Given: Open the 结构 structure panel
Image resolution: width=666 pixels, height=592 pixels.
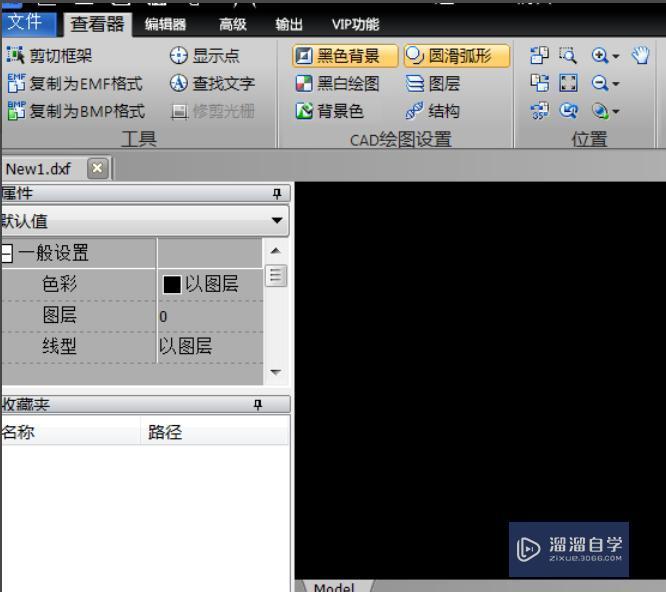Looking at the screenshot, I should (433, 111).
